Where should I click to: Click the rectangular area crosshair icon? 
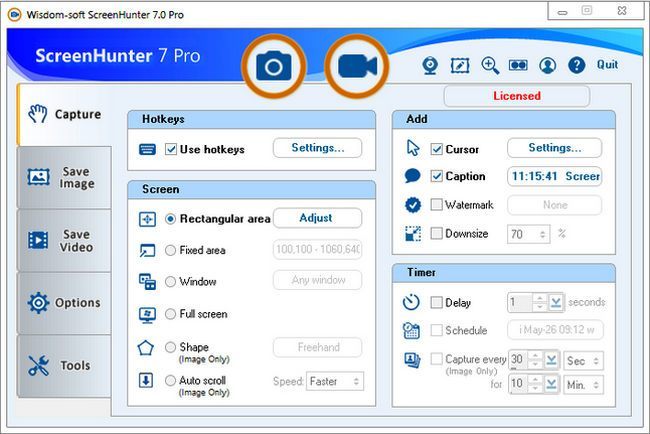(147, 219)
